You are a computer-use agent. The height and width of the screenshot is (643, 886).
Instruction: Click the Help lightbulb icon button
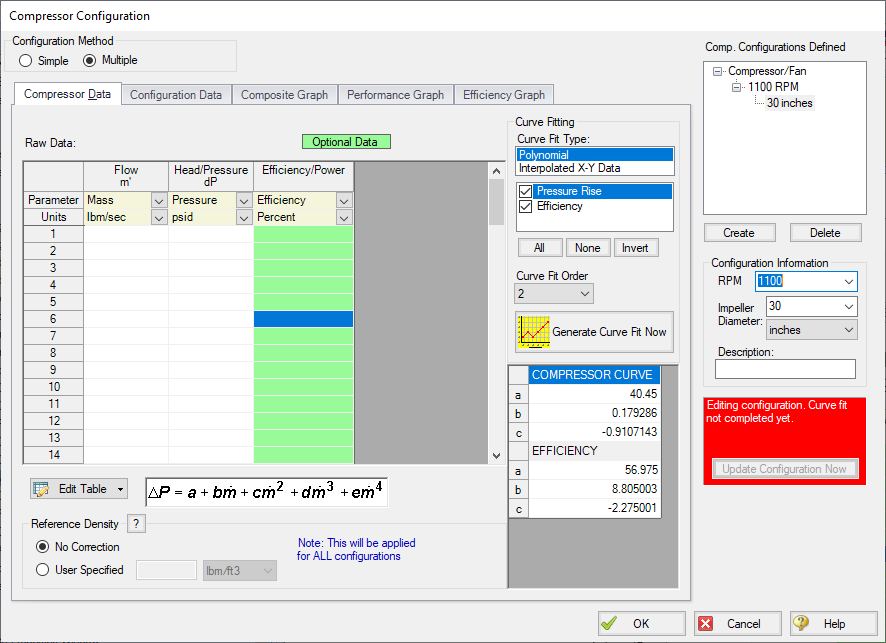(801, 623)
